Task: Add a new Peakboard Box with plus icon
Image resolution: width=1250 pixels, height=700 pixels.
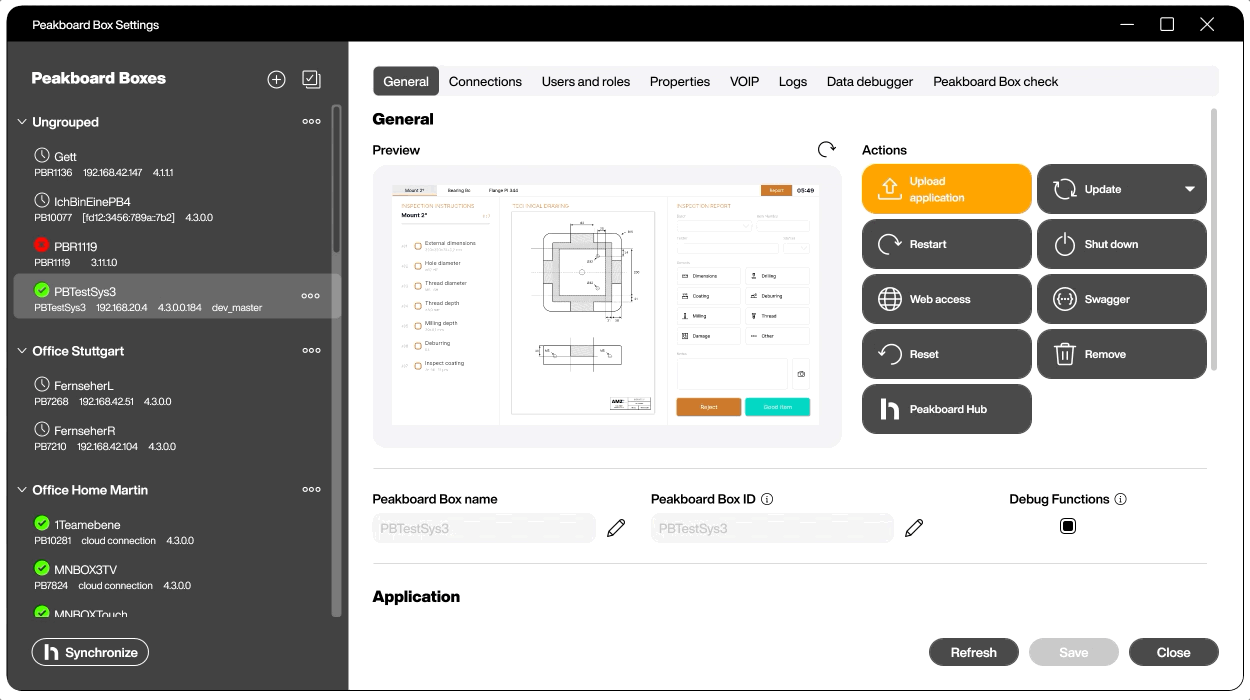Action: coord(277,79)
